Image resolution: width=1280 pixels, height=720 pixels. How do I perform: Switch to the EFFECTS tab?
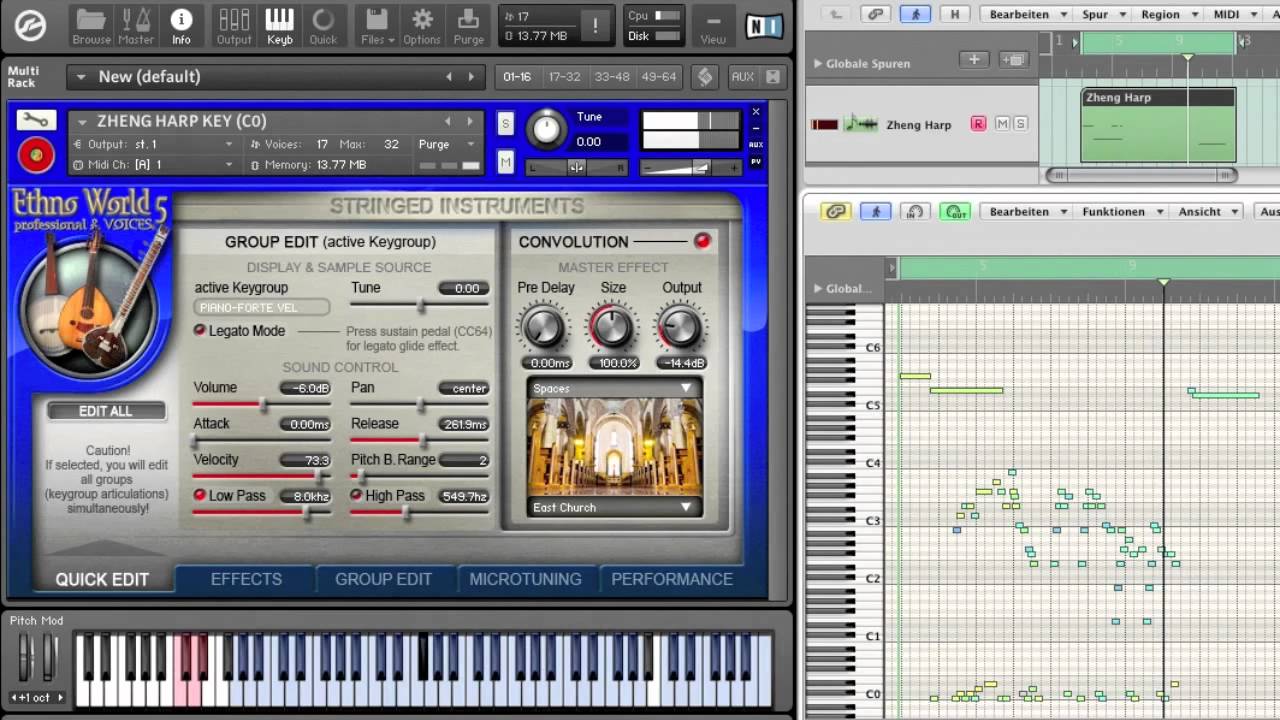click(x=246, y=579)
